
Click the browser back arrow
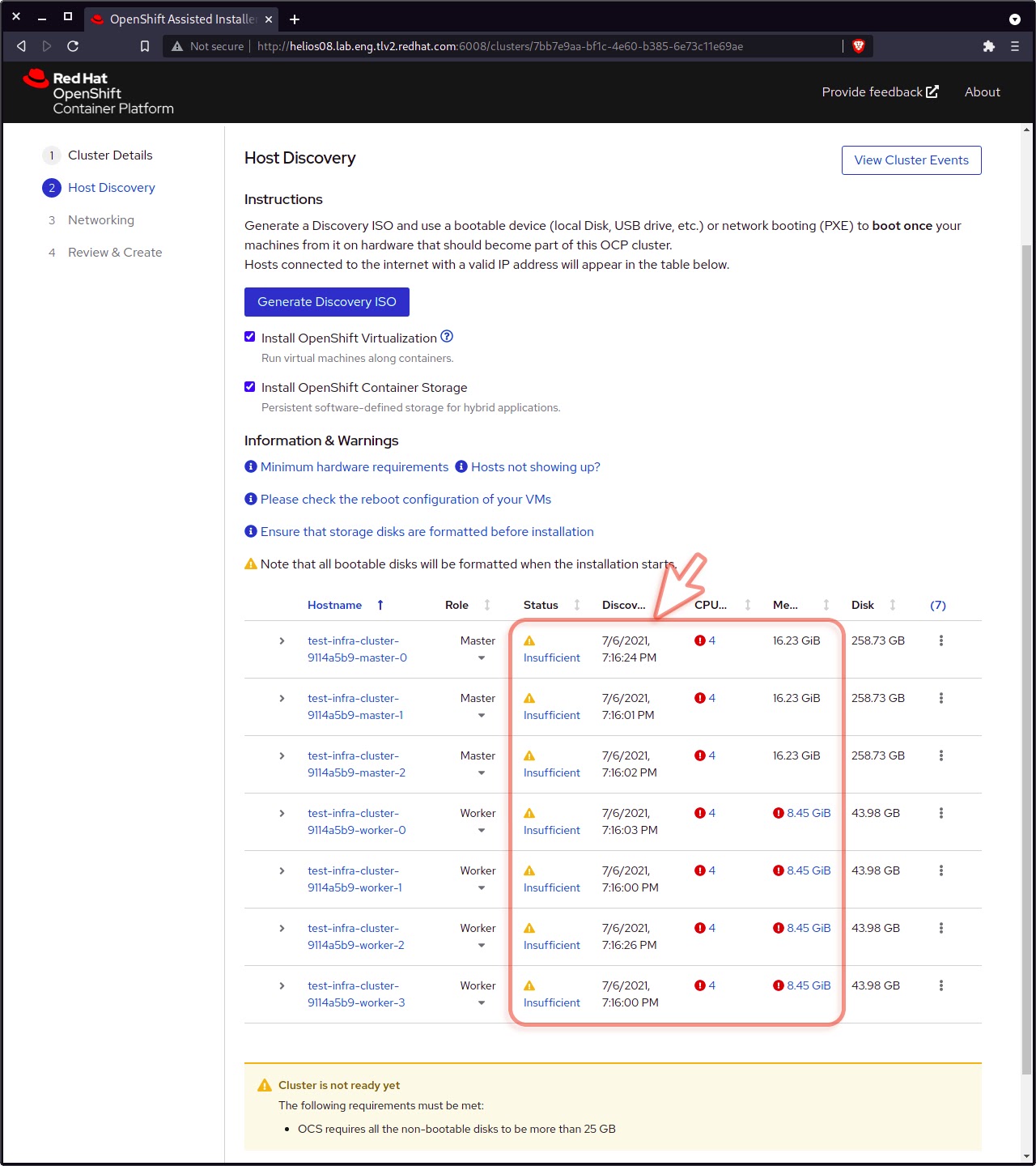[x=21, y=46]
